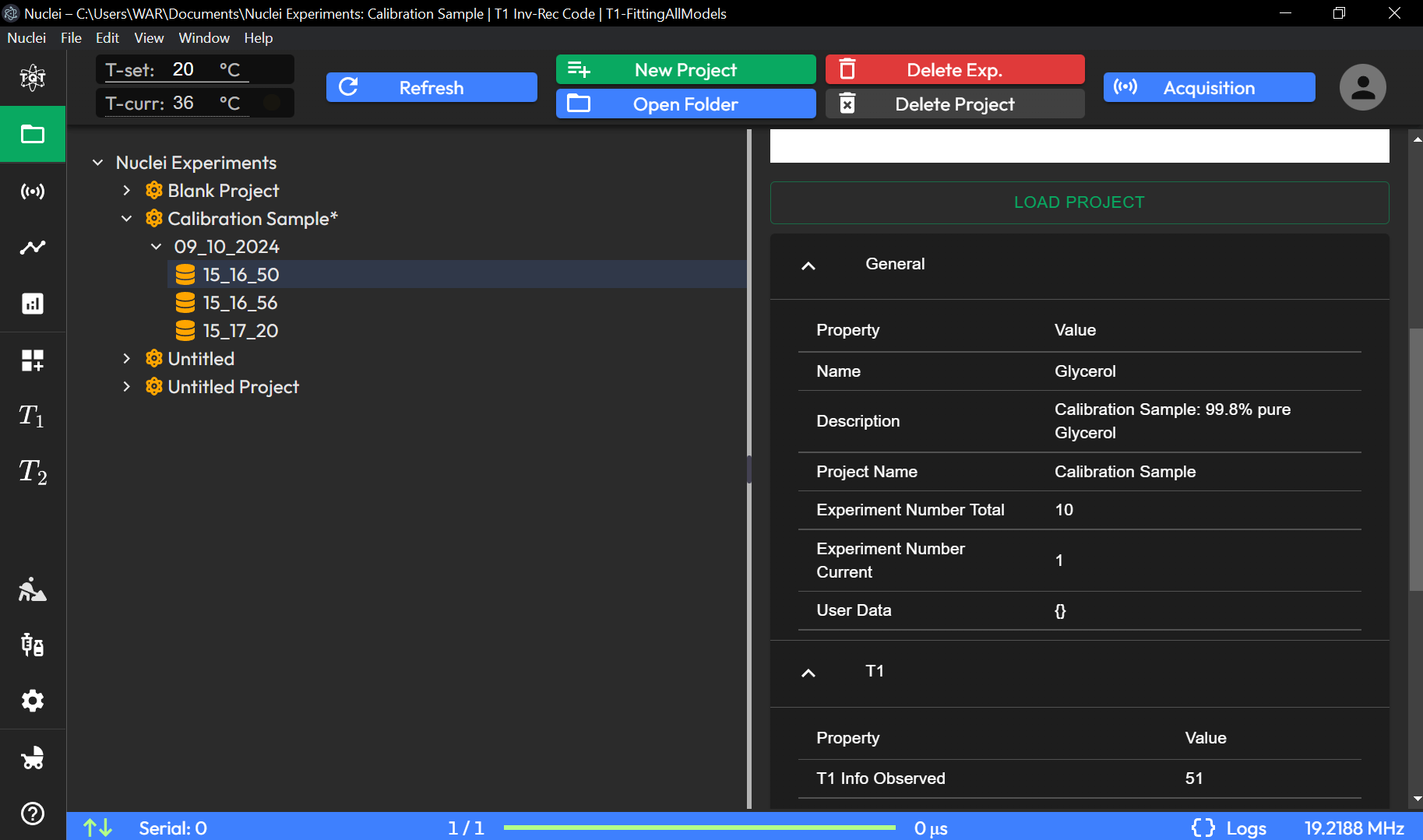Screen dimensions: 1423x840
Task: Click the T1 Info Observed value 51
Action: (1194, 778)
